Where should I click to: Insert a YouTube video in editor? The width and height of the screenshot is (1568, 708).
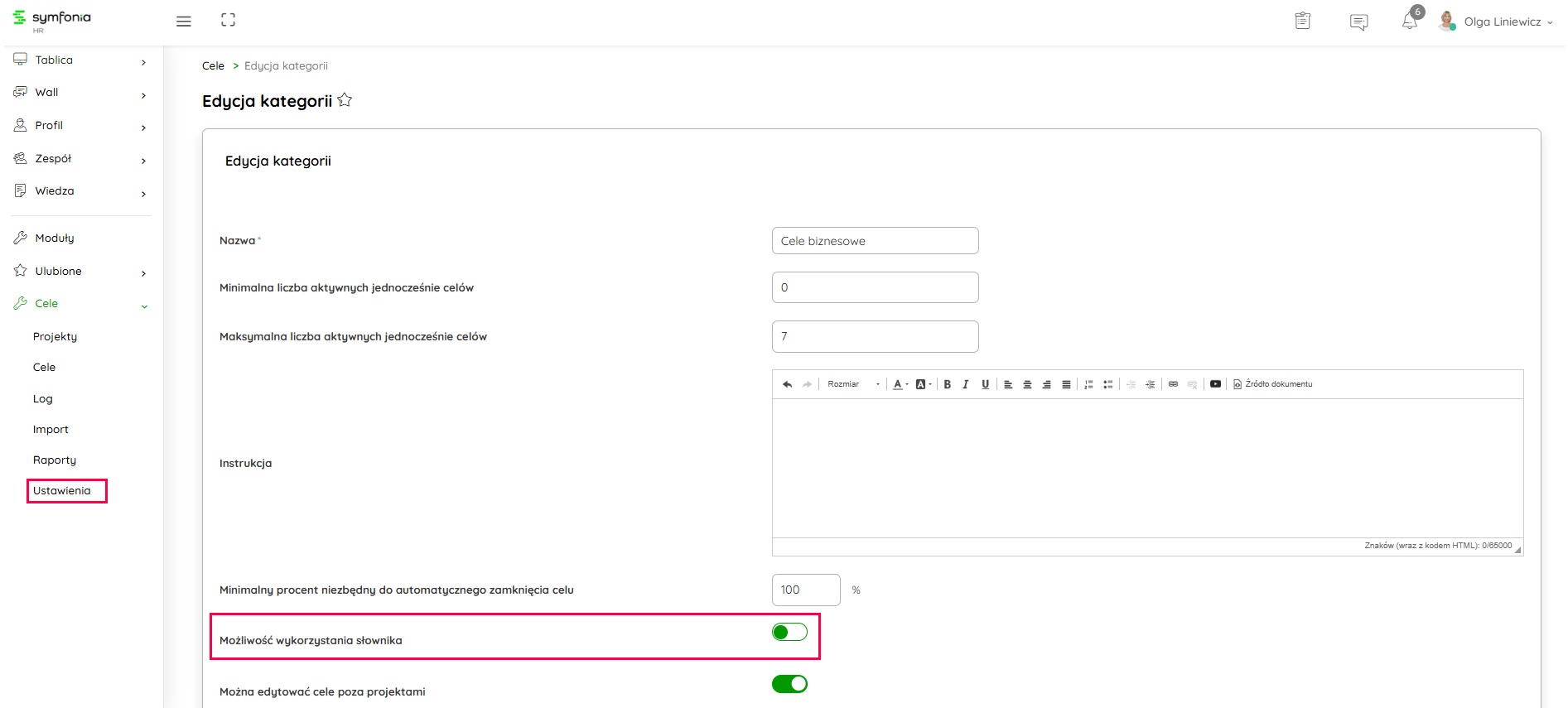coord(1215,384)
